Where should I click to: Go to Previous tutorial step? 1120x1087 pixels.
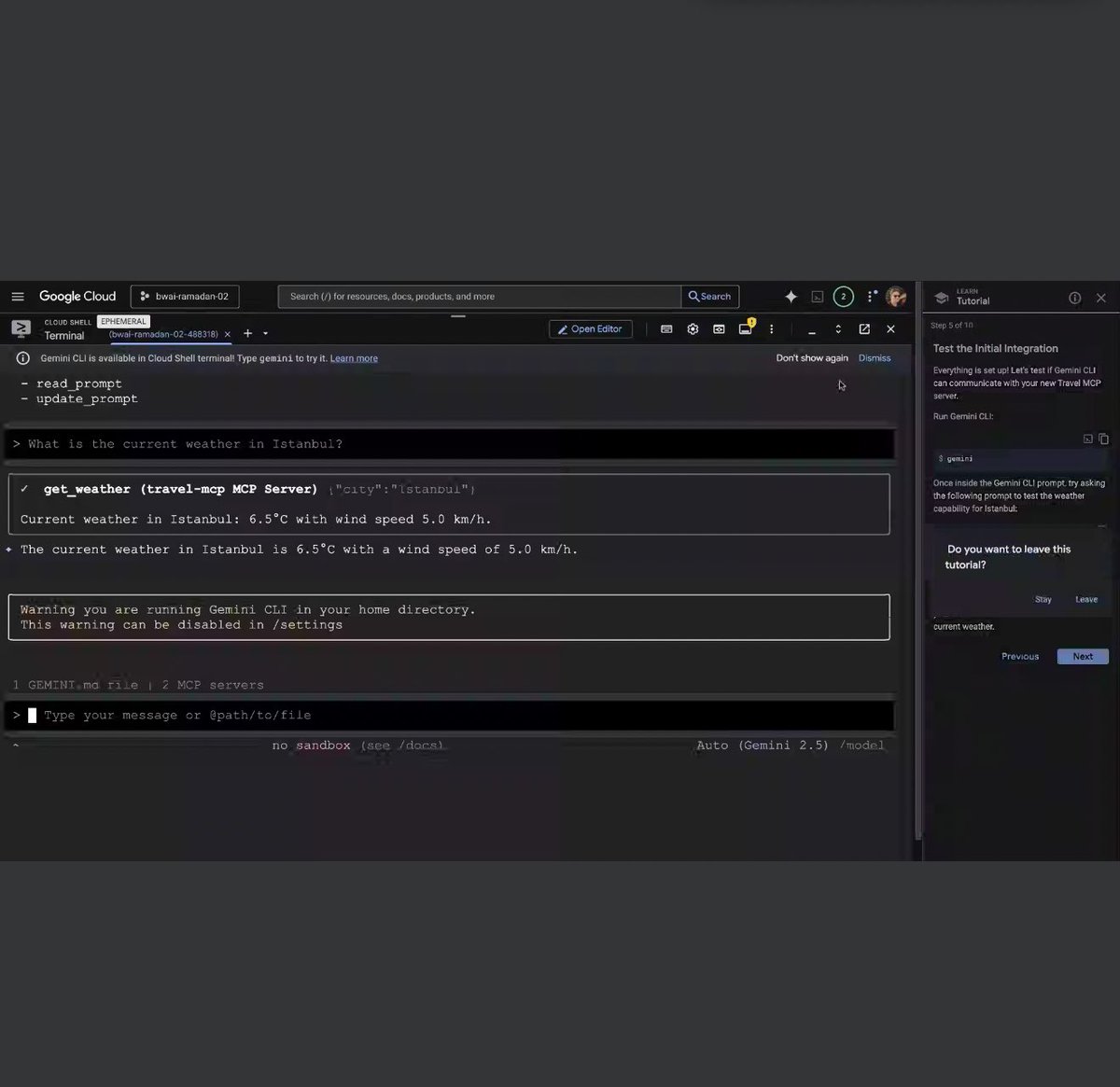(x=1020, y=657)
